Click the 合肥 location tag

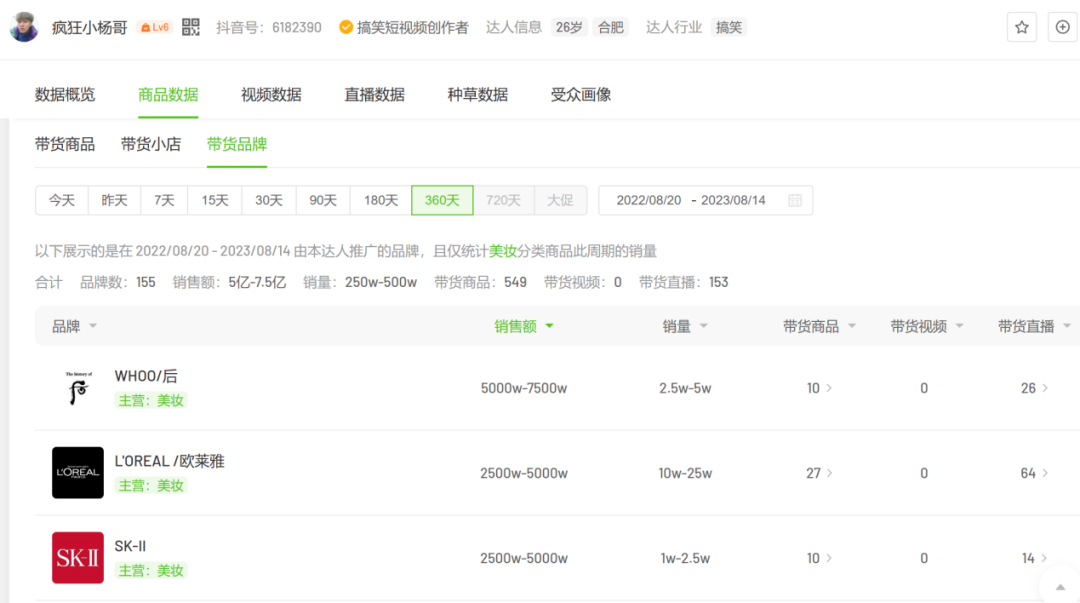pos(610,28)
